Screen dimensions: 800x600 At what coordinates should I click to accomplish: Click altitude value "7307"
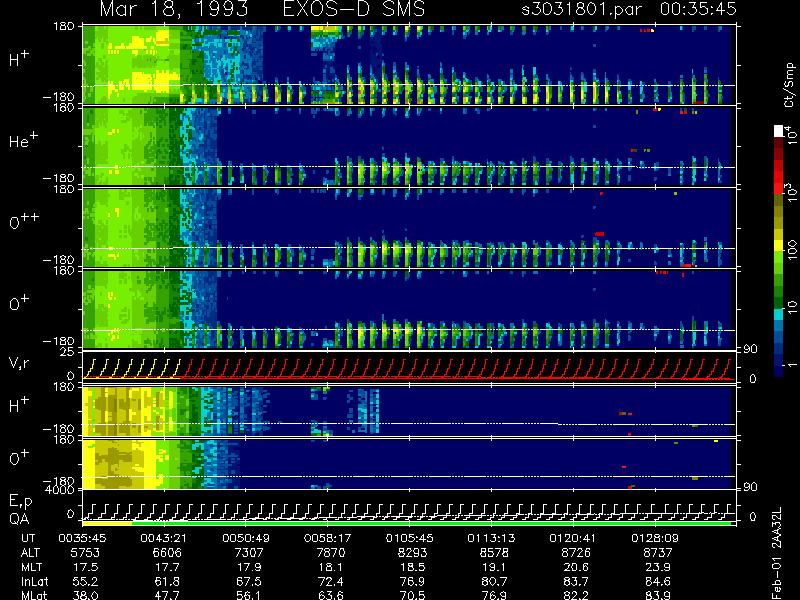[248, 553]
